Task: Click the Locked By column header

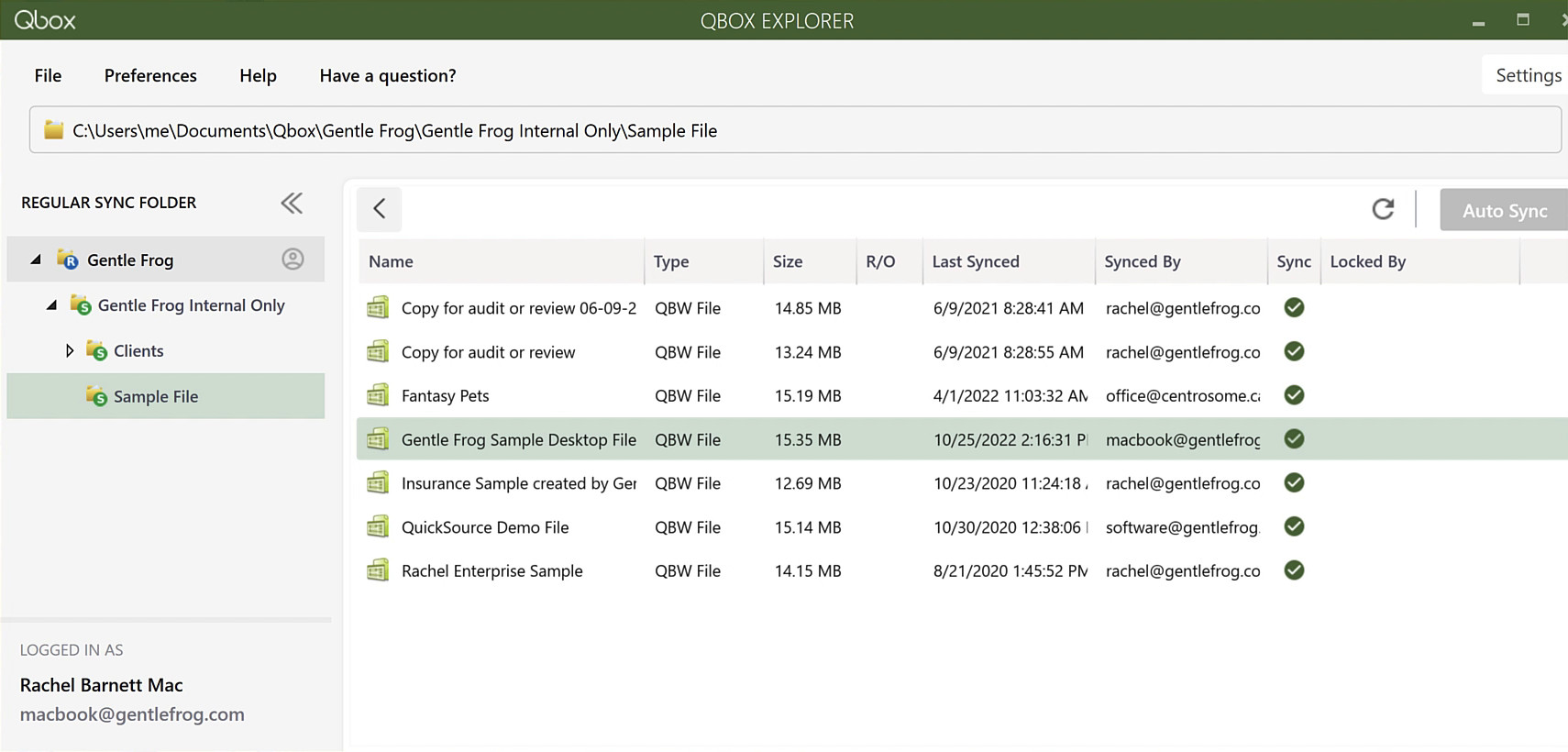Action: (x=1419, y=261)
